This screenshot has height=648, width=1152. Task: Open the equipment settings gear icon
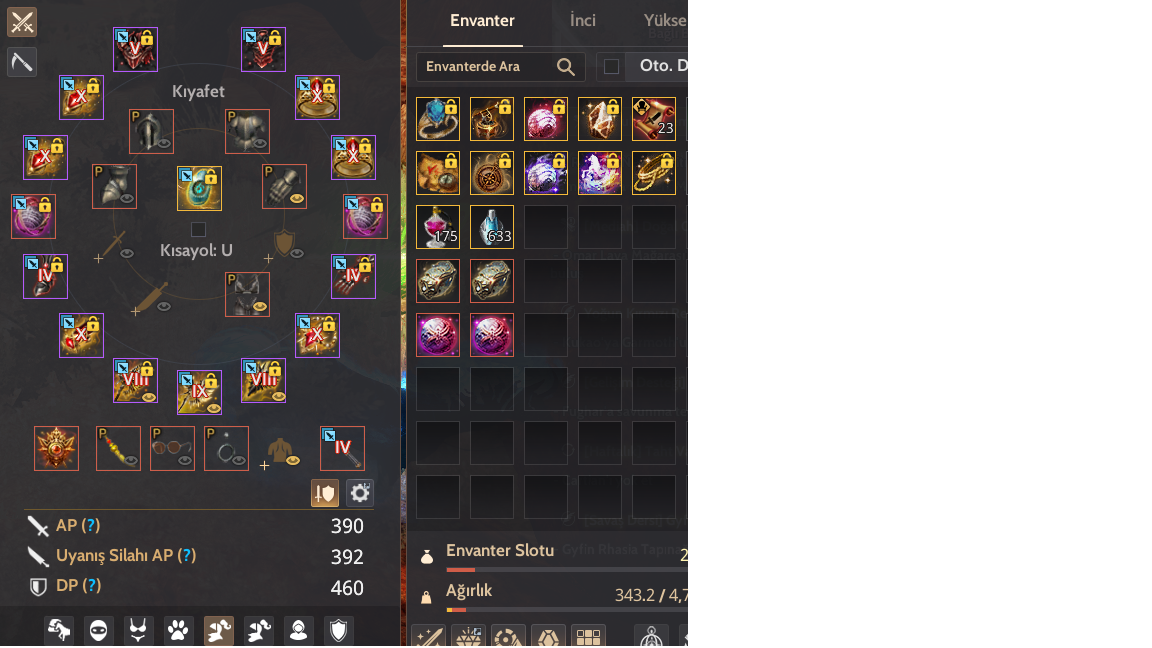(360, 493)
